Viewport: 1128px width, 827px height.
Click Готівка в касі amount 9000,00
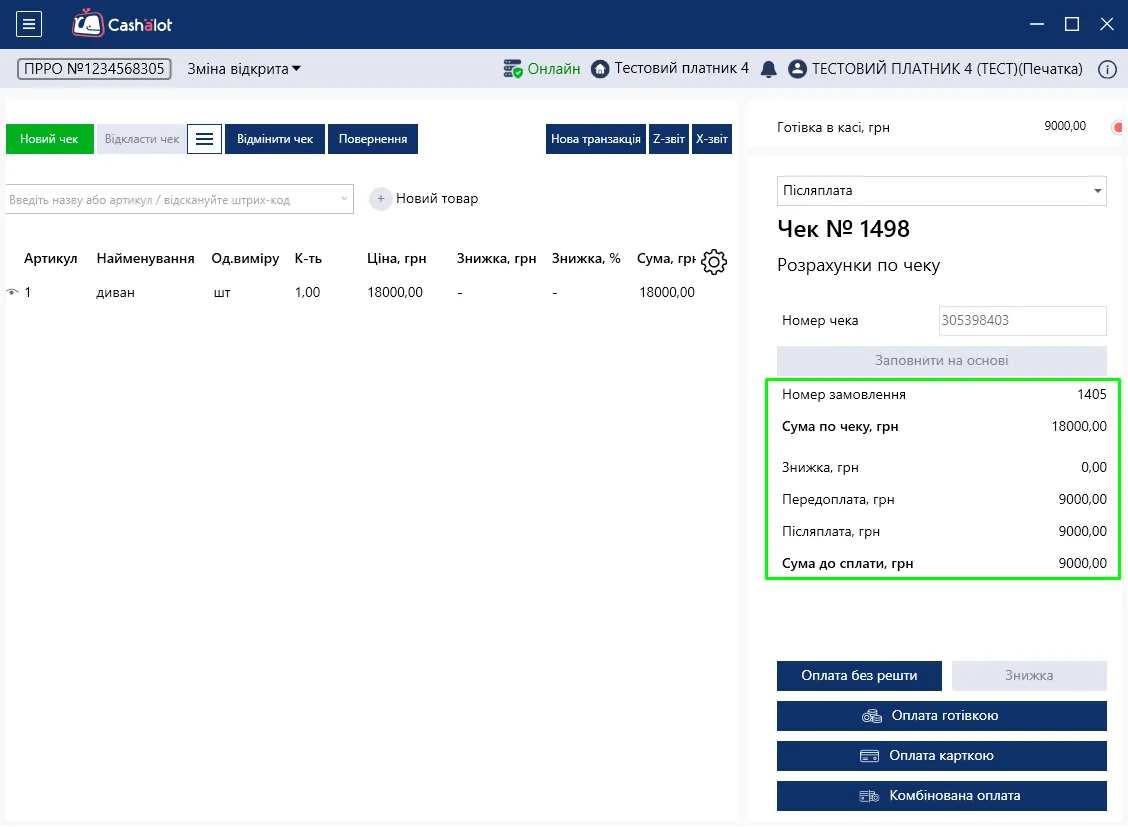(1065, 126)
